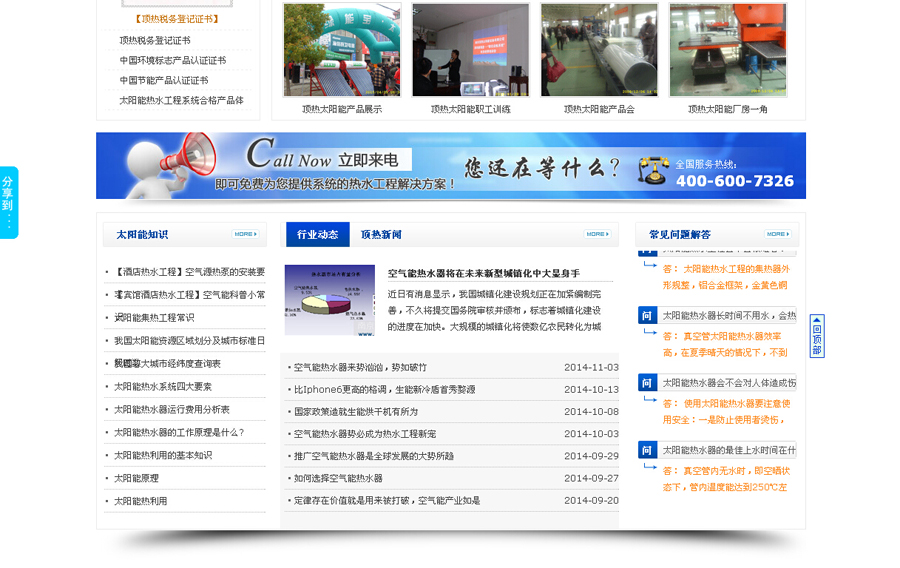Open news 如何选择空气能热水器
The height and width of the screenshot is (568, 900).
point(338,478)
